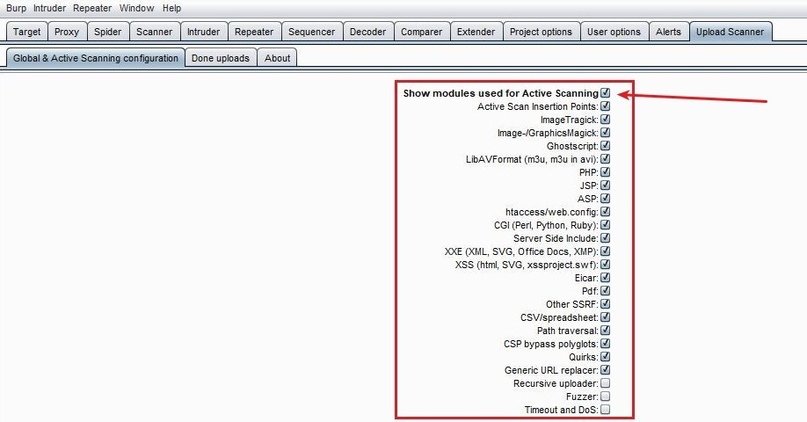Enable the Fuzzer checkbox
The width and height of the screenshot is (807, 422).
coord(606,397)
